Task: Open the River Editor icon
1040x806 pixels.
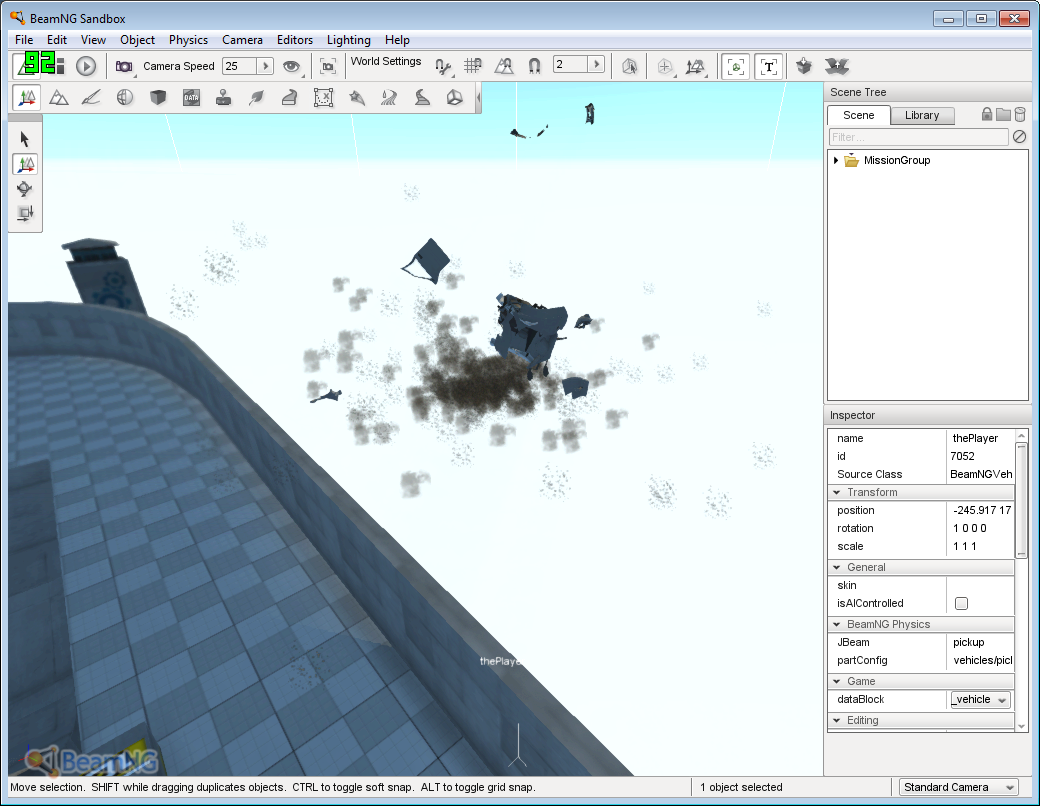Action: coord(389,98)
